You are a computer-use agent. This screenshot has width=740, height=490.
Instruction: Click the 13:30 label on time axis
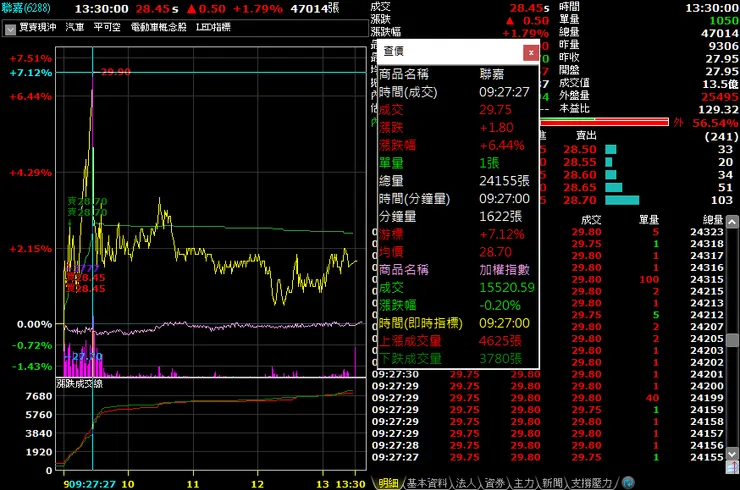click(350, 484)
